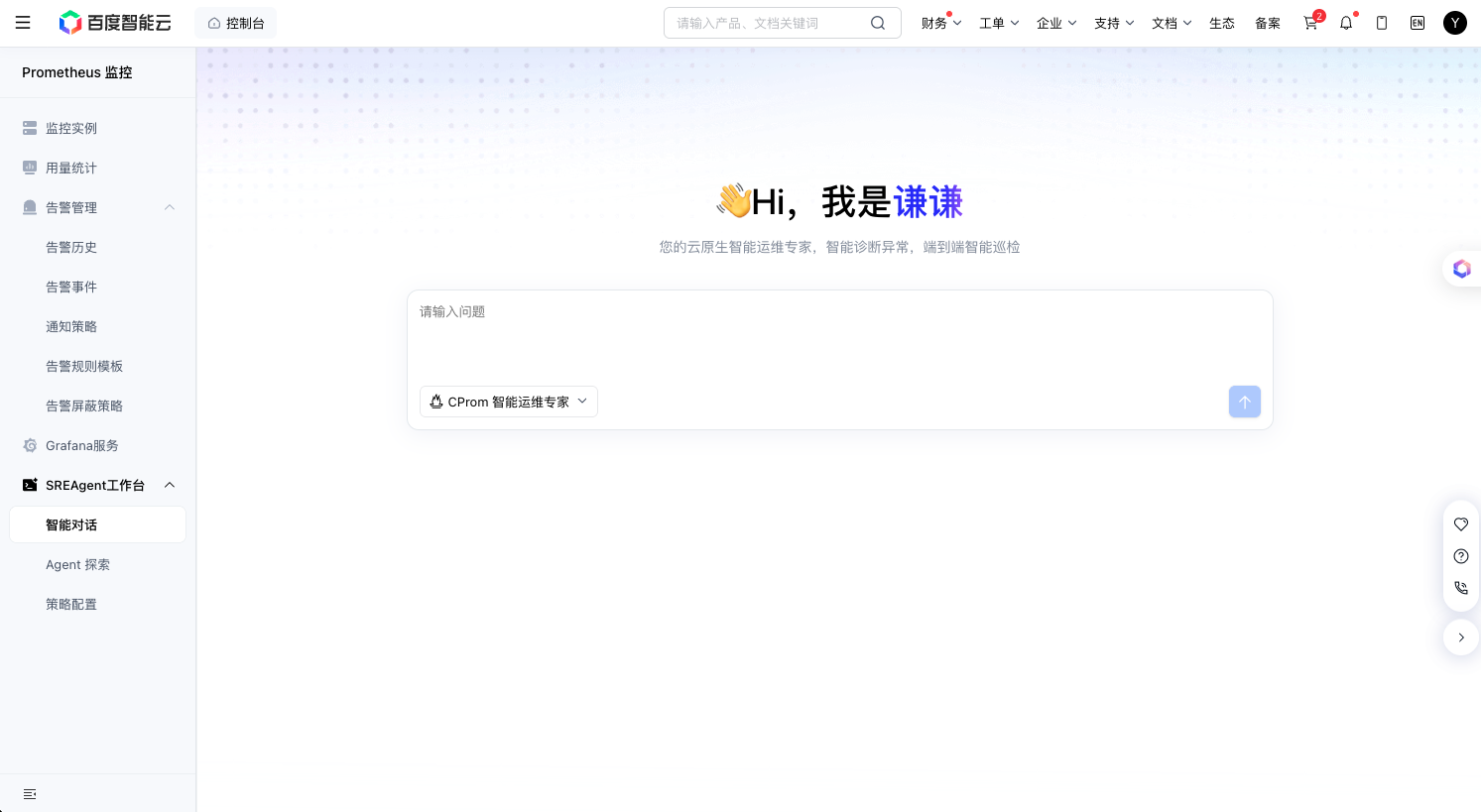Click the search magnifier icon
Screen dimensions: 1481x812
878,23
